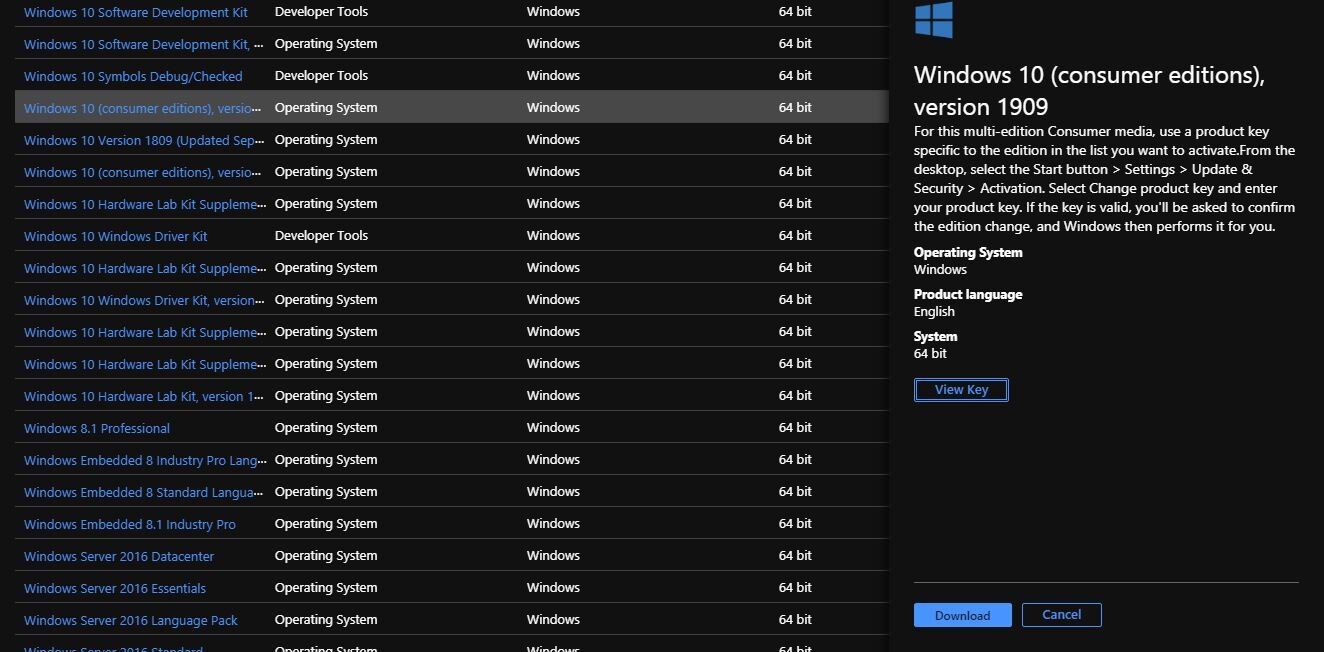Click the 'Windows 10 (consumer editions), version 1909' heading
This screenshot has width=1324, height=652.
(1089, 91)
